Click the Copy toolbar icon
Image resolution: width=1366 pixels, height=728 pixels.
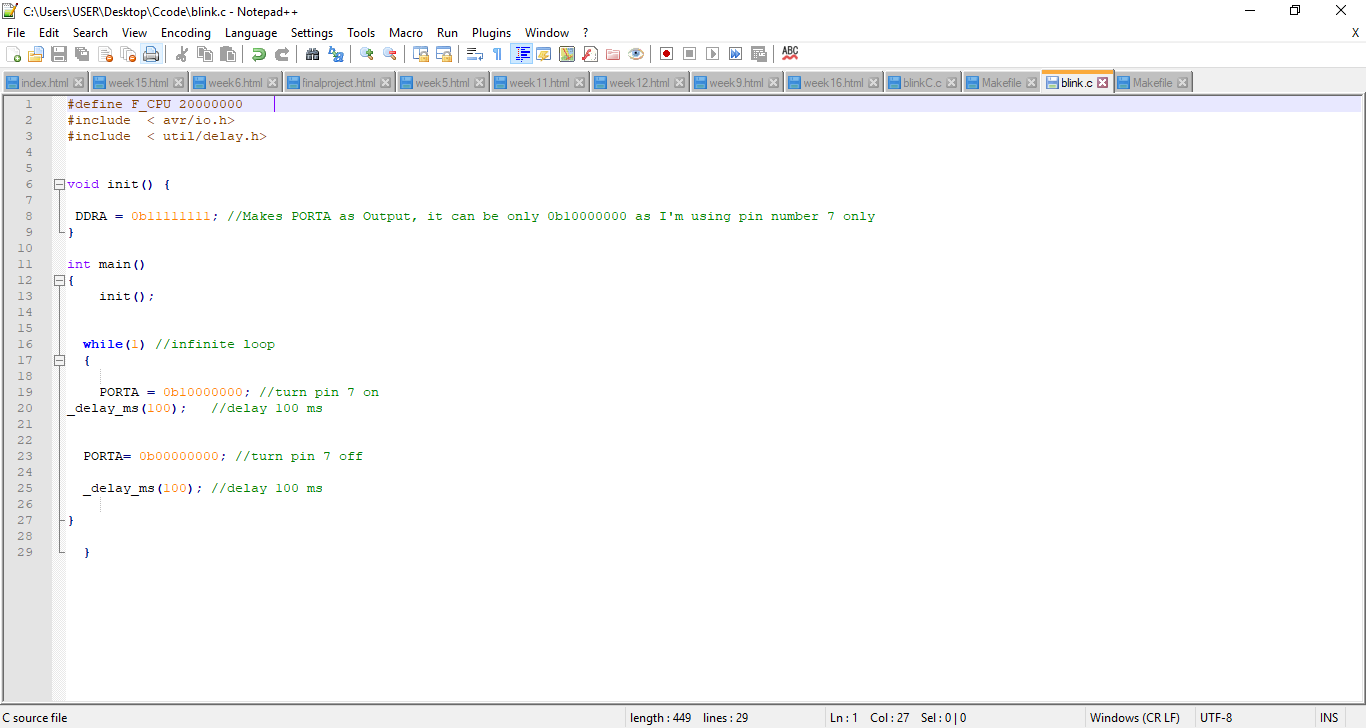click(205, 54)
